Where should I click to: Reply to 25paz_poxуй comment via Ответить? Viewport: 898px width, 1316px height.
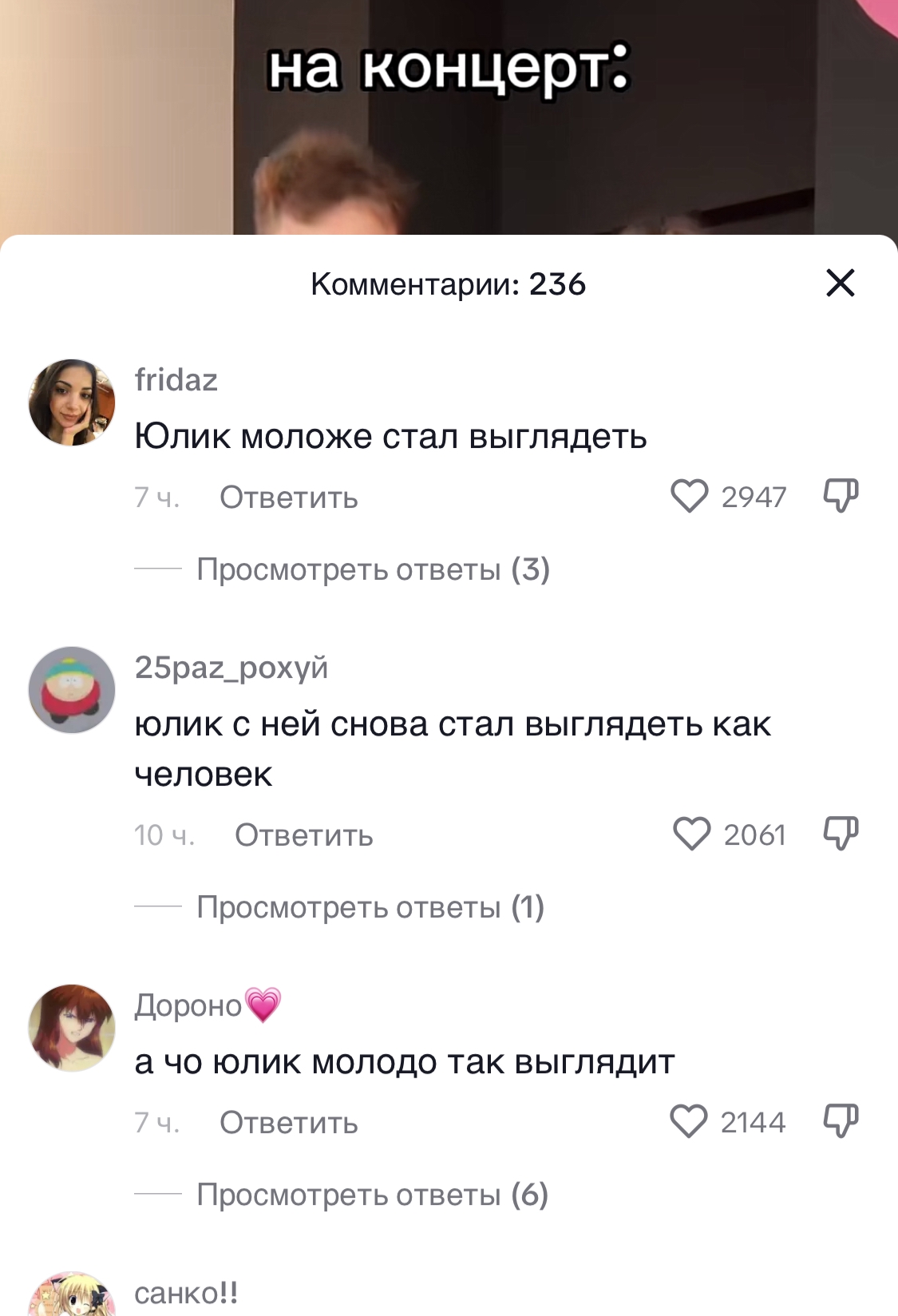[304, 835]
